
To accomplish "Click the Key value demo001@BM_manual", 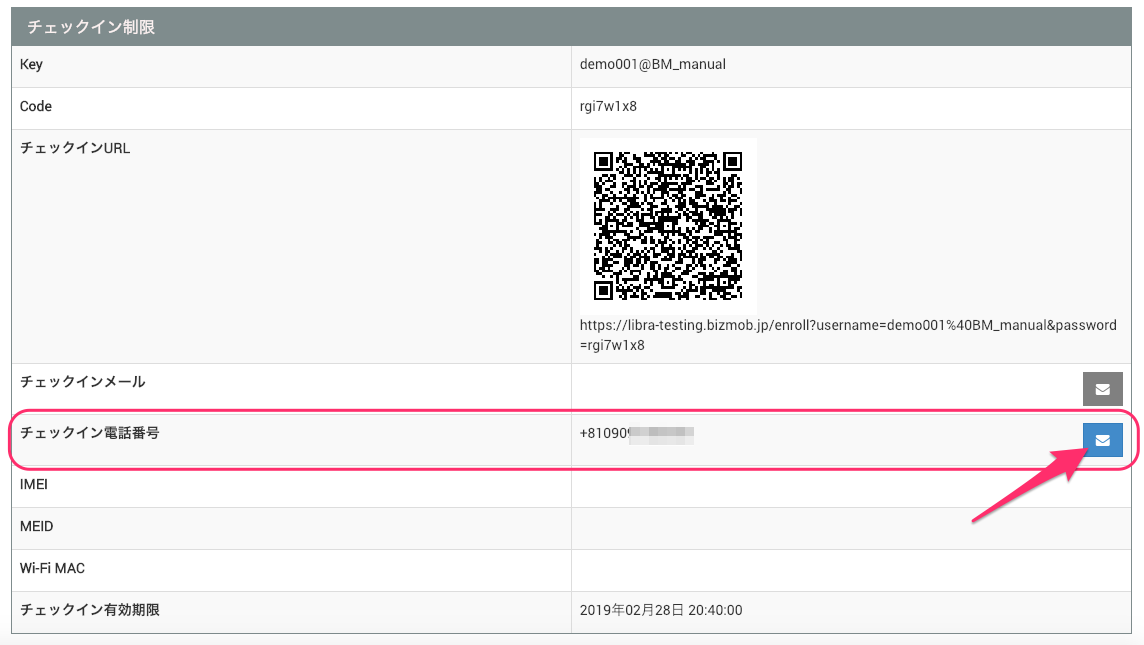I will coord(652,65).
